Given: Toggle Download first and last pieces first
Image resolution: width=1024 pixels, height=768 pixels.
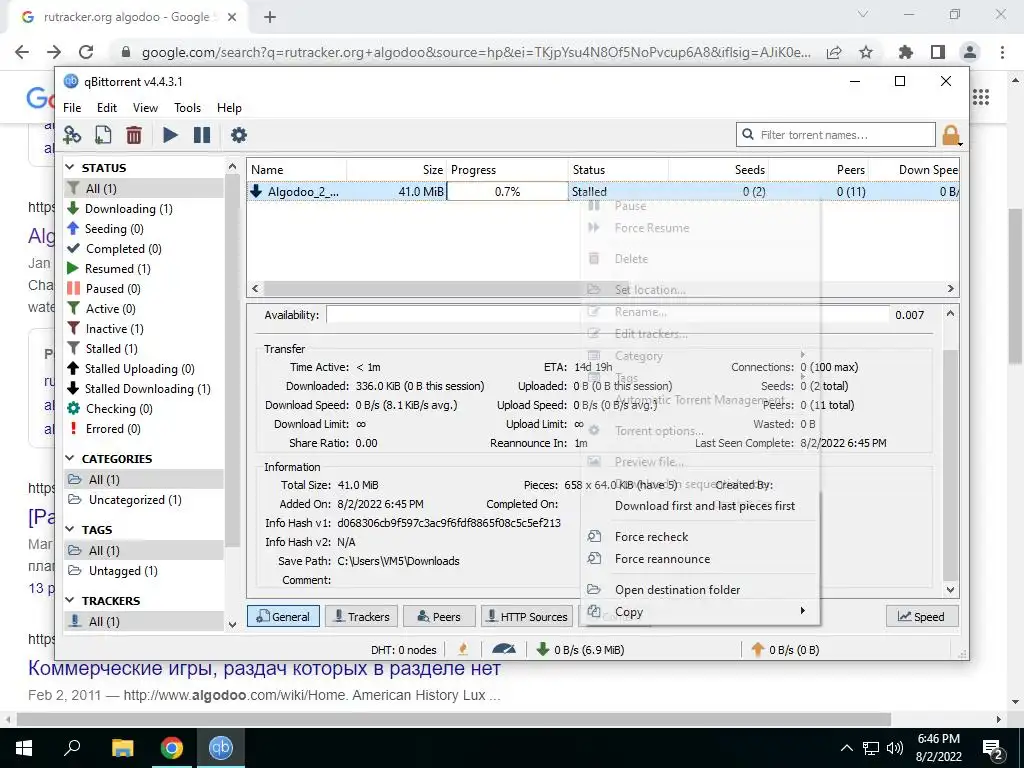Looking at the screenshot, I should (x=699, y=505).
